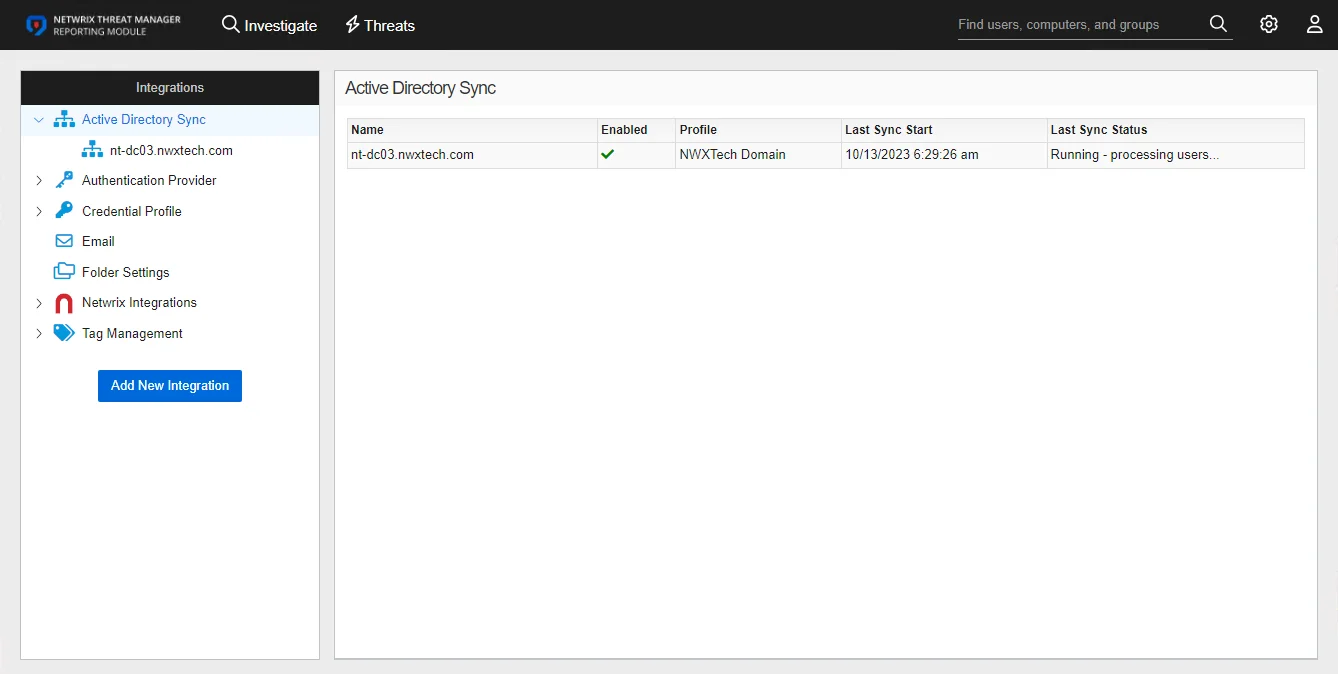Collapse the Active Directory Sync node

(x=39, y=120)
